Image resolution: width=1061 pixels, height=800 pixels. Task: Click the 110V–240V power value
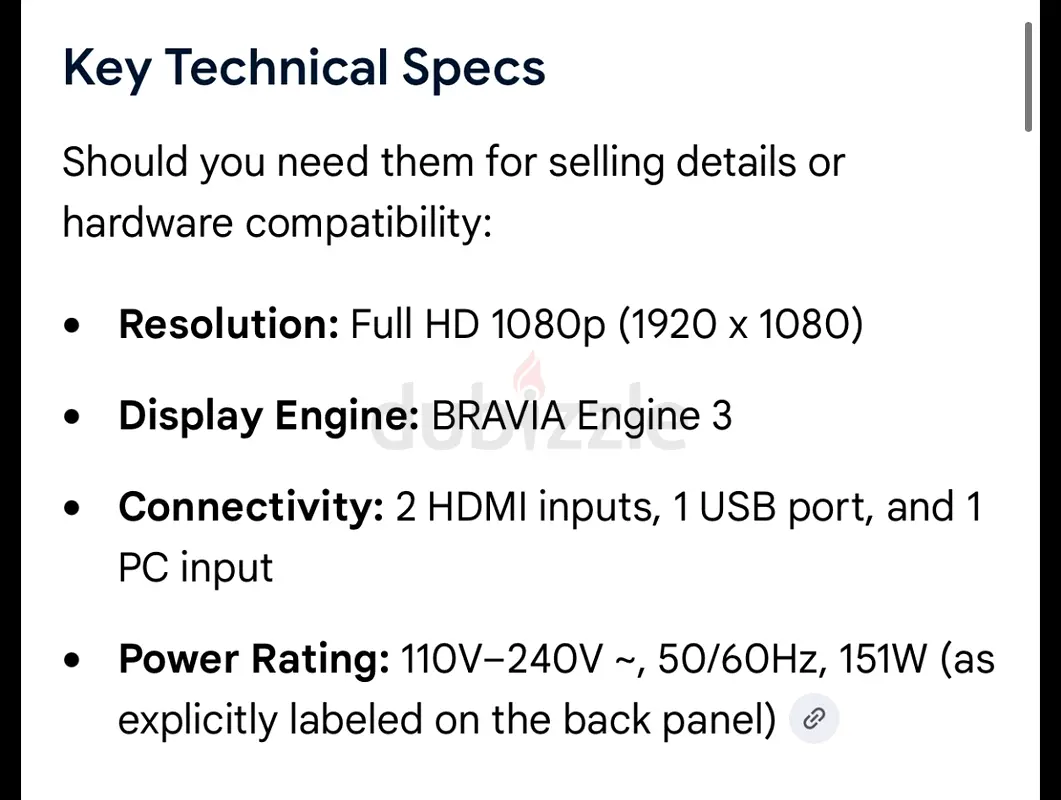501,659
